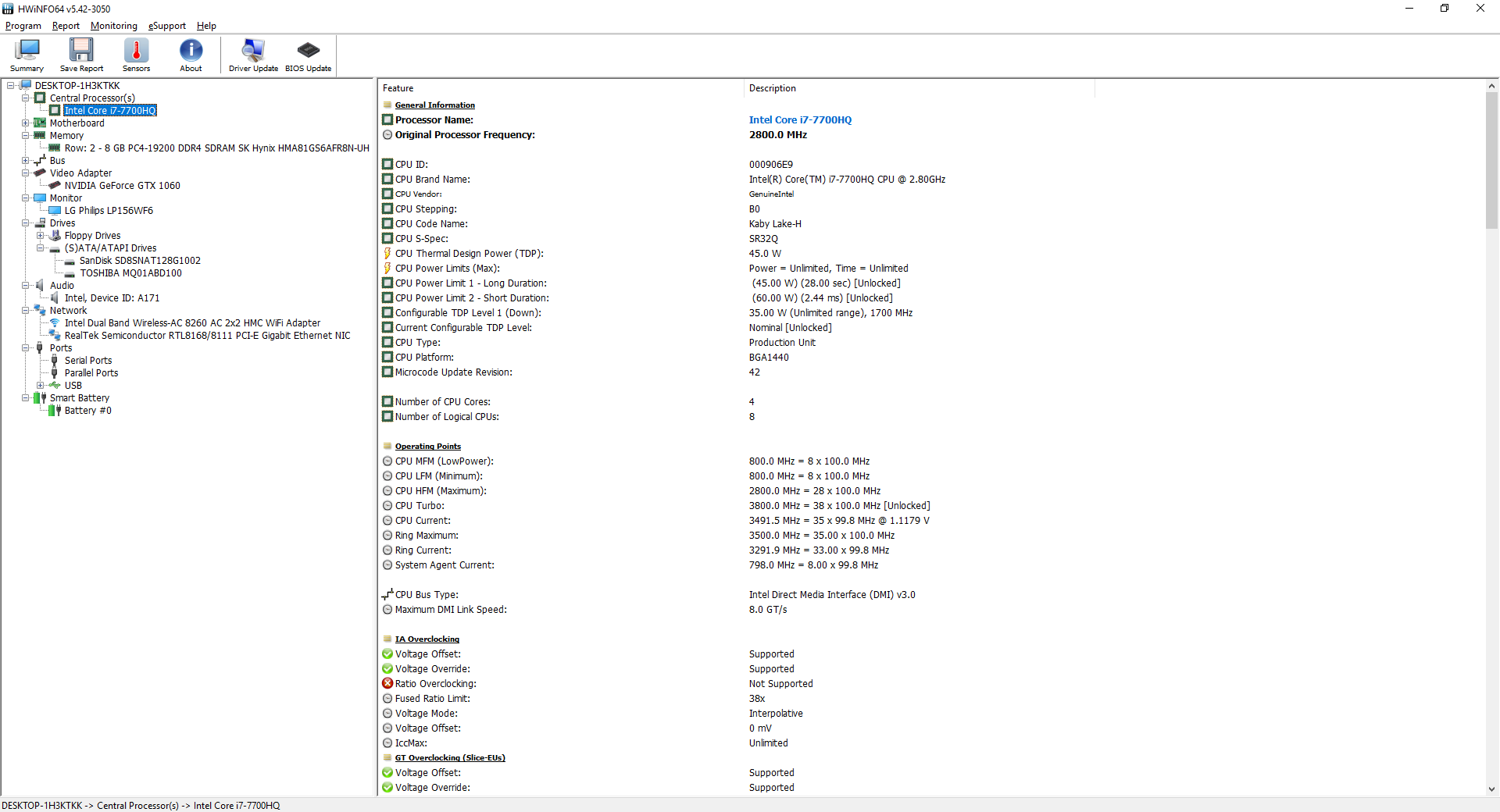
Task: Select the SK Hynix memory row
Action: pyautogui.click(x=216, y=148)
